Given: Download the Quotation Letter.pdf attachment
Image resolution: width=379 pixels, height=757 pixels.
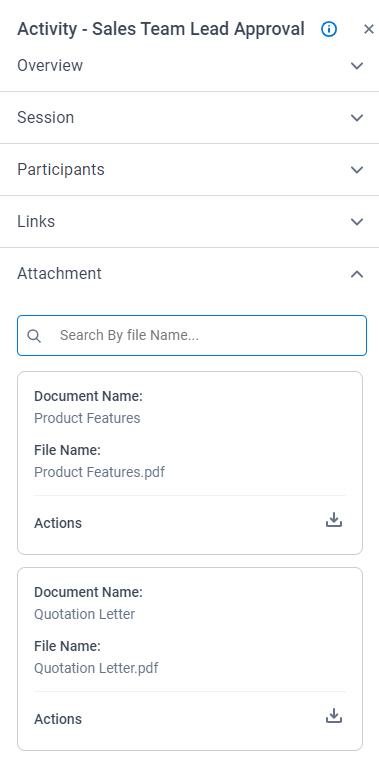Looking at the screenshot, I should 334,716.
